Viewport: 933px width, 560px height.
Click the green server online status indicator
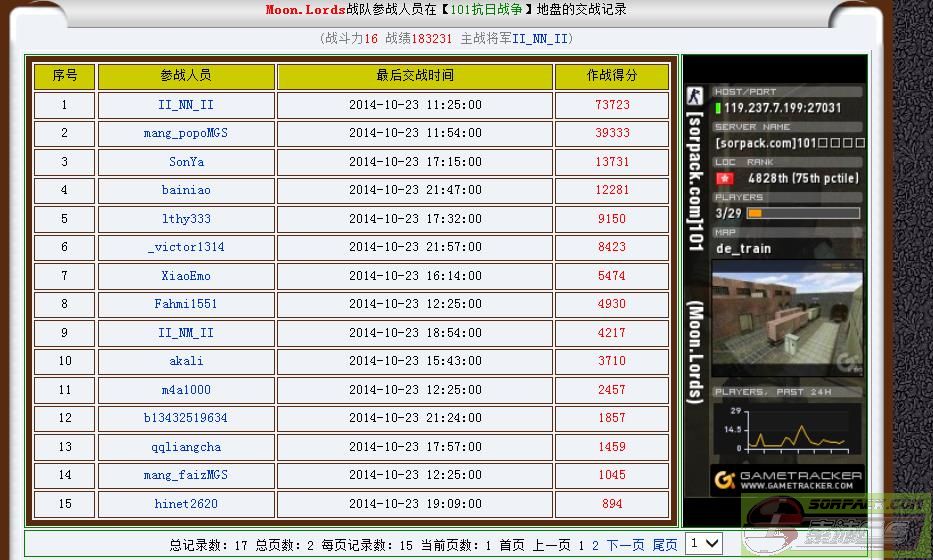pyautogui.click(x=718, y=108)
